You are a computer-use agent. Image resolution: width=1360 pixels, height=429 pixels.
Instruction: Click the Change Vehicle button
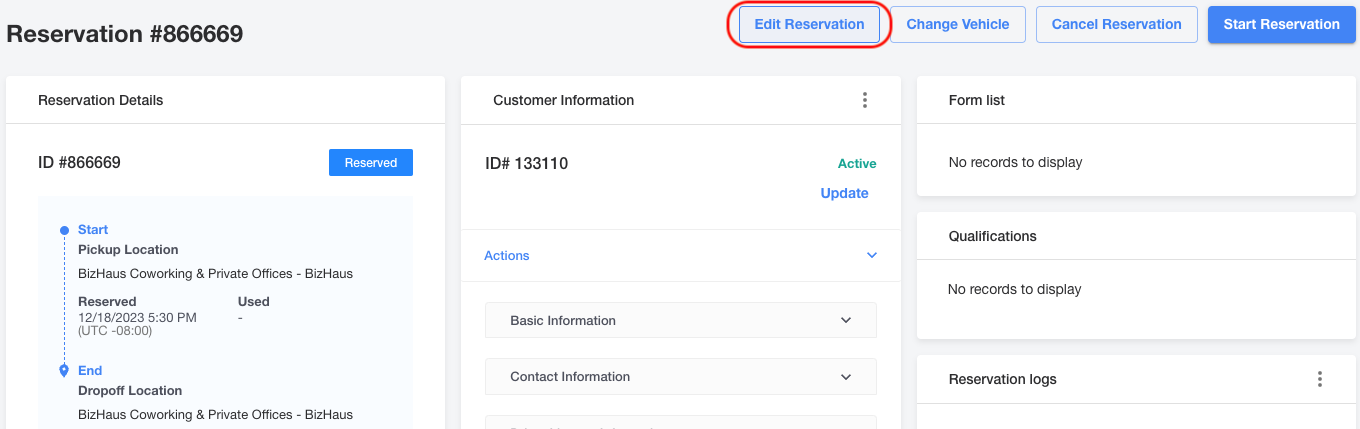click(958, 25)
